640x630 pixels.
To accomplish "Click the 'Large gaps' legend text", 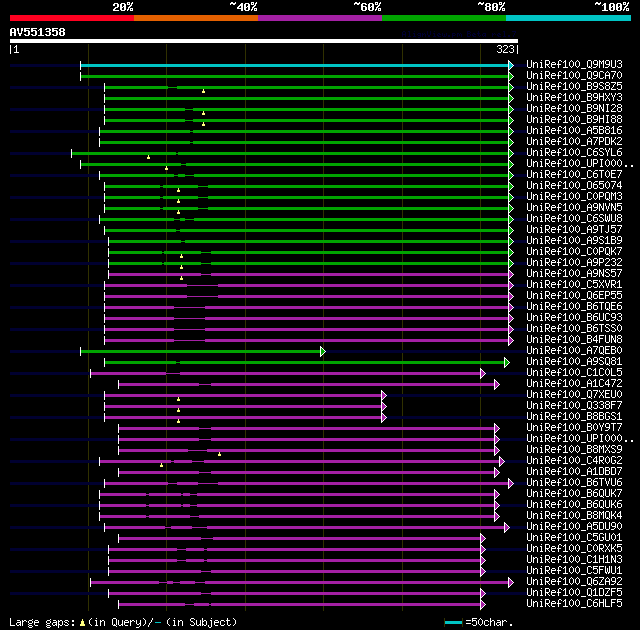I will 42,623.
